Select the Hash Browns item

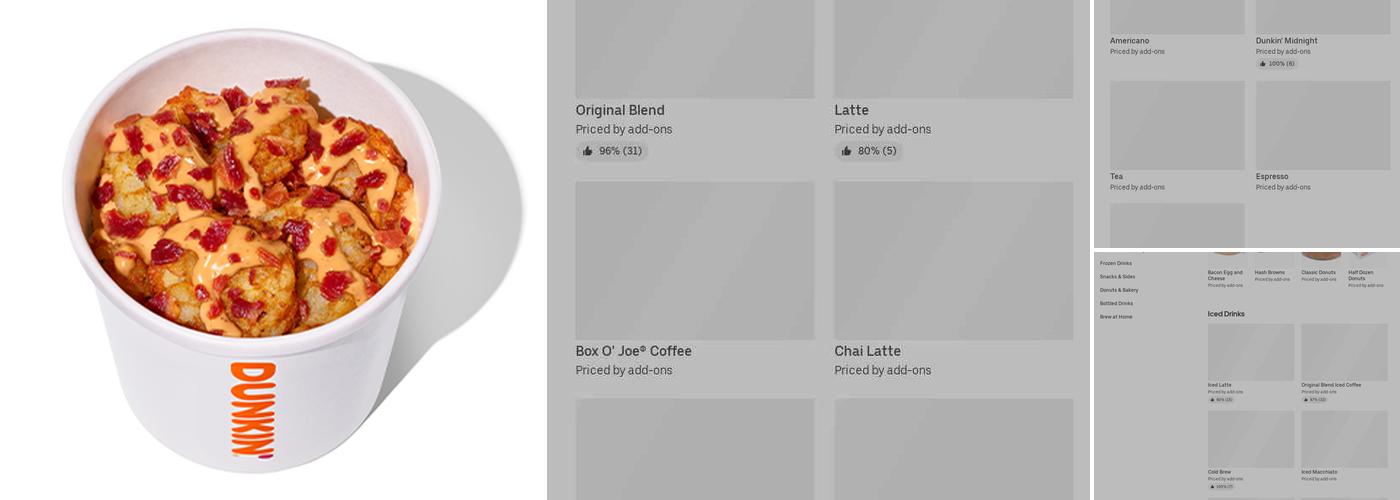pyautogui.click(x=1269, y=272)
